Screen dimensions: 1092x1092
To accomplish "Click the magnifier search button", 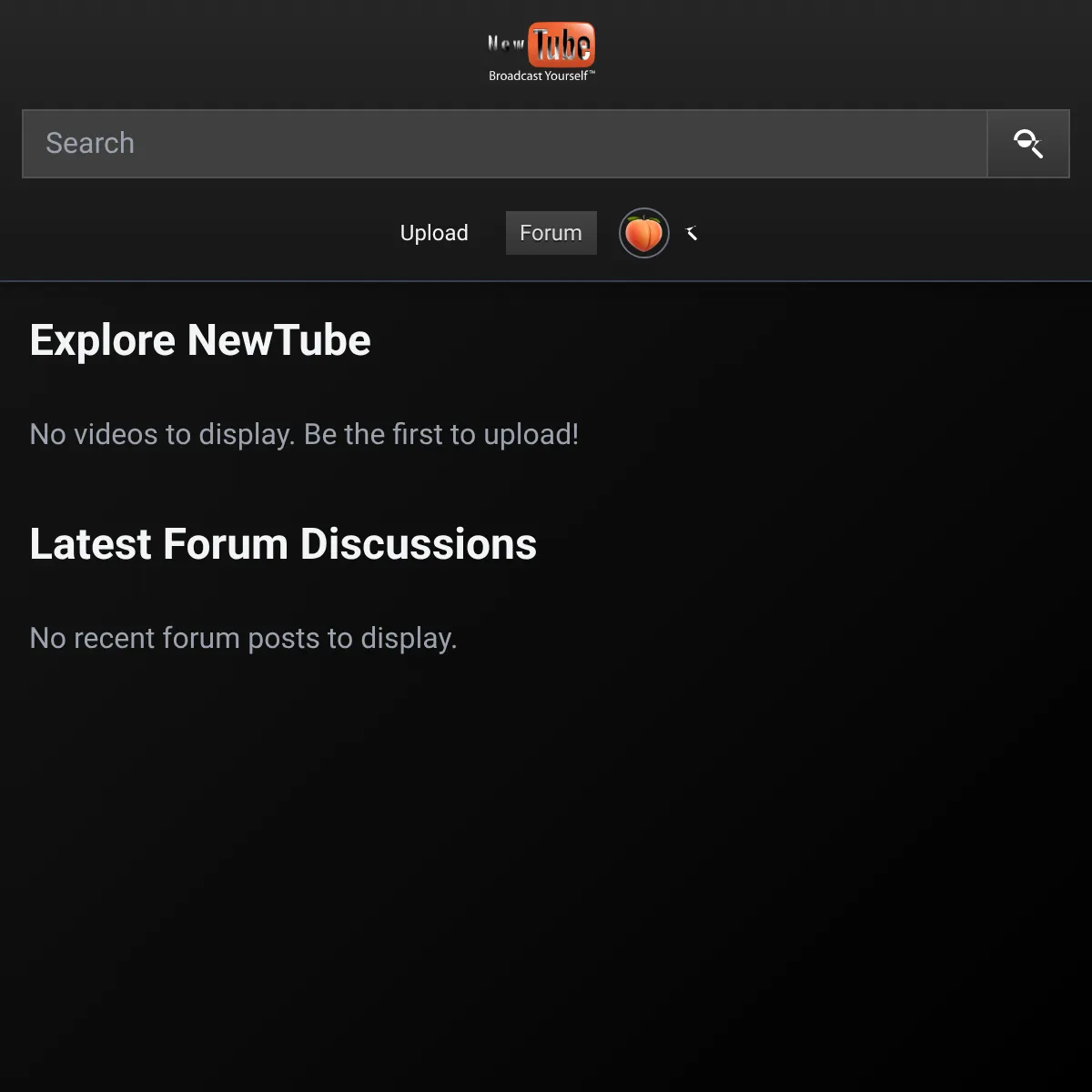I will tap(1028, 144).
